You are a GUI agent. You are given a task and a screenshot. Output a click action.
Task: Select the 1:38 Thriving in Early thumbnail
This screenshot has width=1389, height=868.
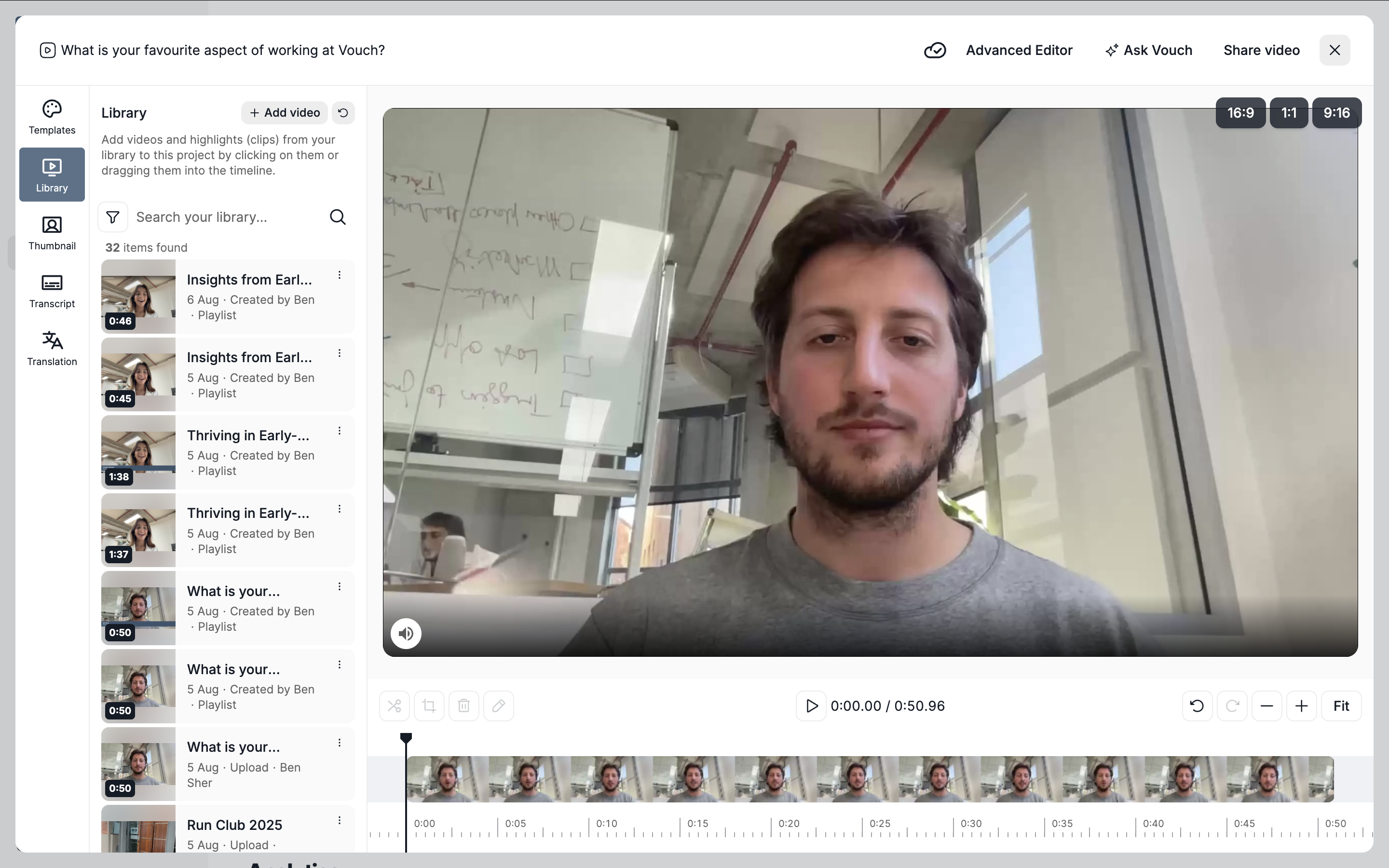point(138,452)
